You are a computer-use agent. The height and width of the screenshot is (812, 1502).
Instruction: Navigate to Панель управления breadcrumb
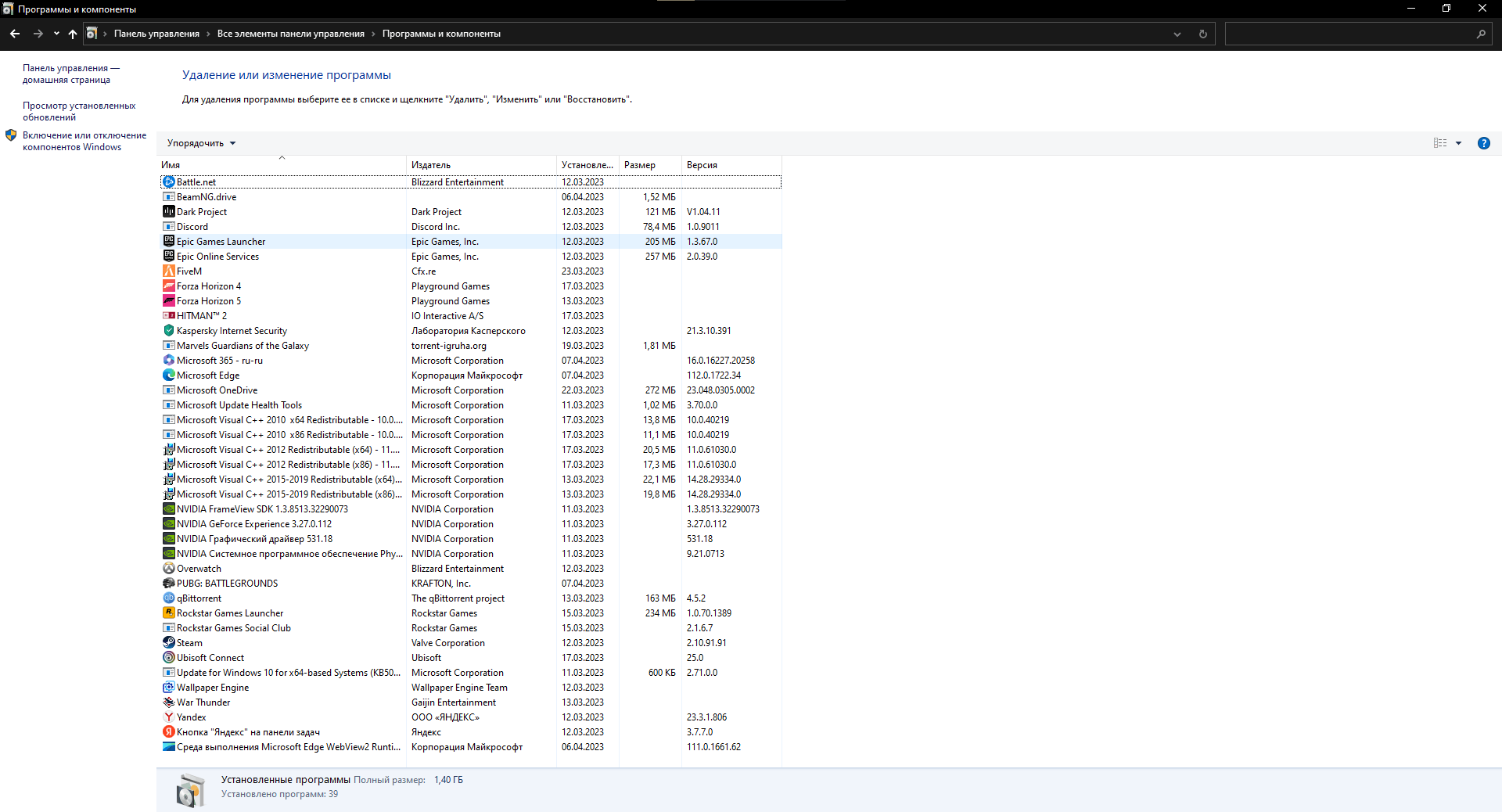click(x=156, y=34)
